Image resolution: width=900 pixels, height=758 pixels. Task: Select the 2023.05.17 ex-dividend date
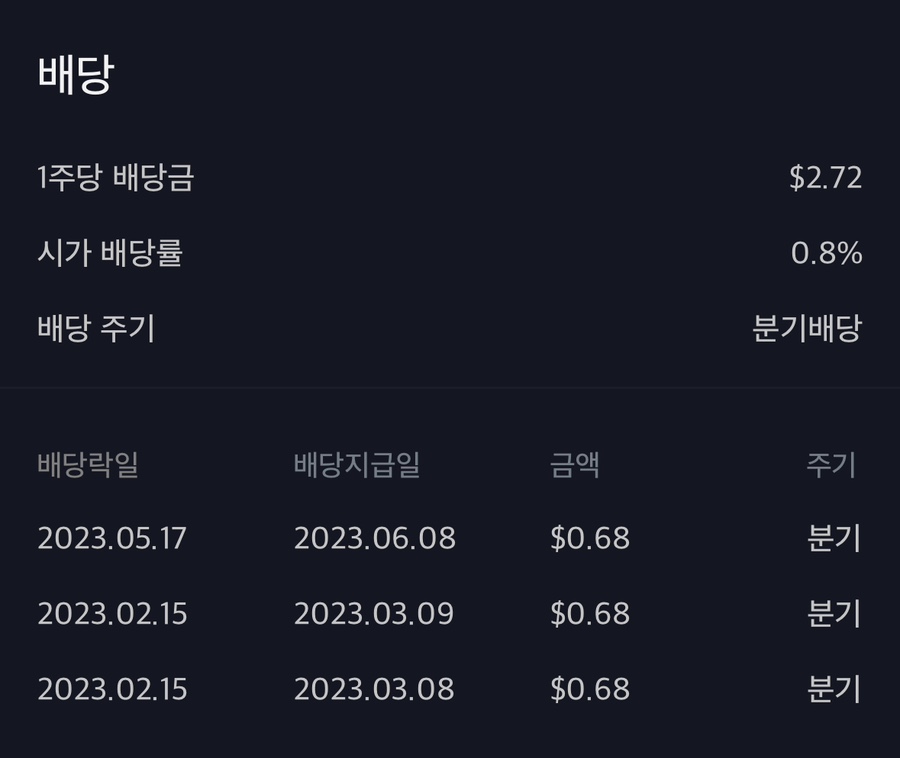(112, 538)
